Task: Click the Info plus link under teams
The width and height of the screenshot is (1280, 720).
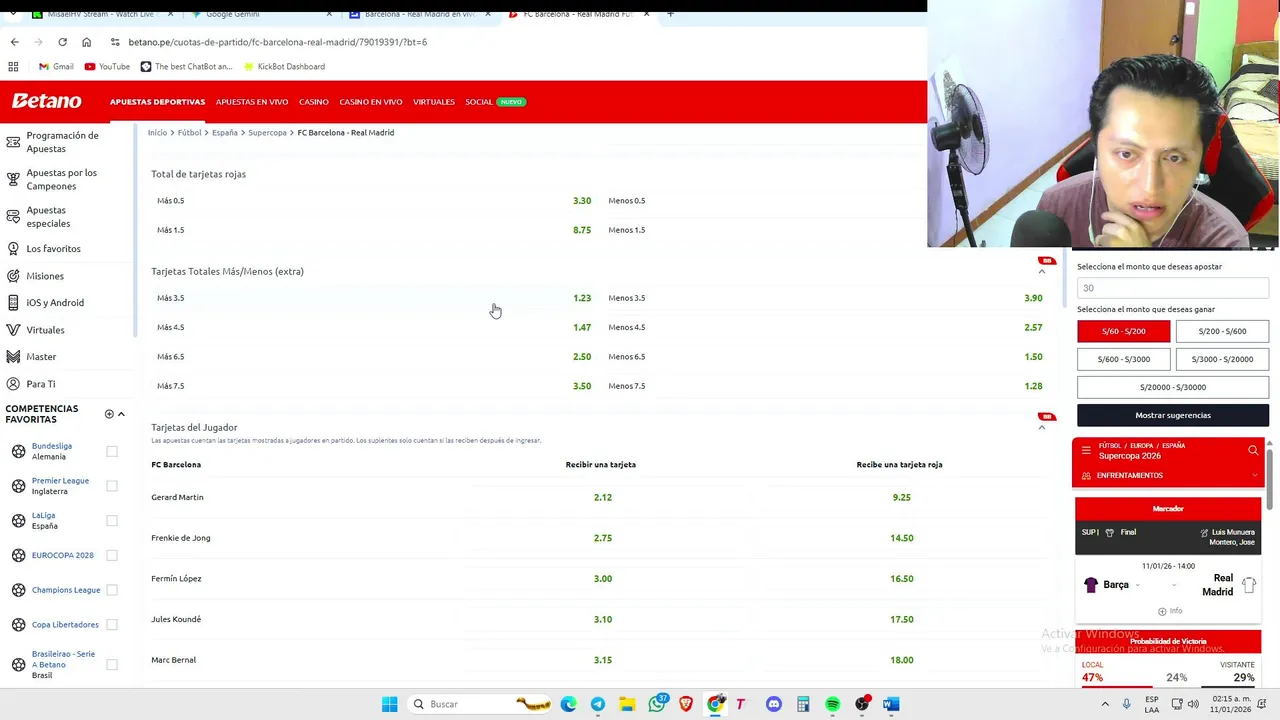Action: tap(1170, 611)
